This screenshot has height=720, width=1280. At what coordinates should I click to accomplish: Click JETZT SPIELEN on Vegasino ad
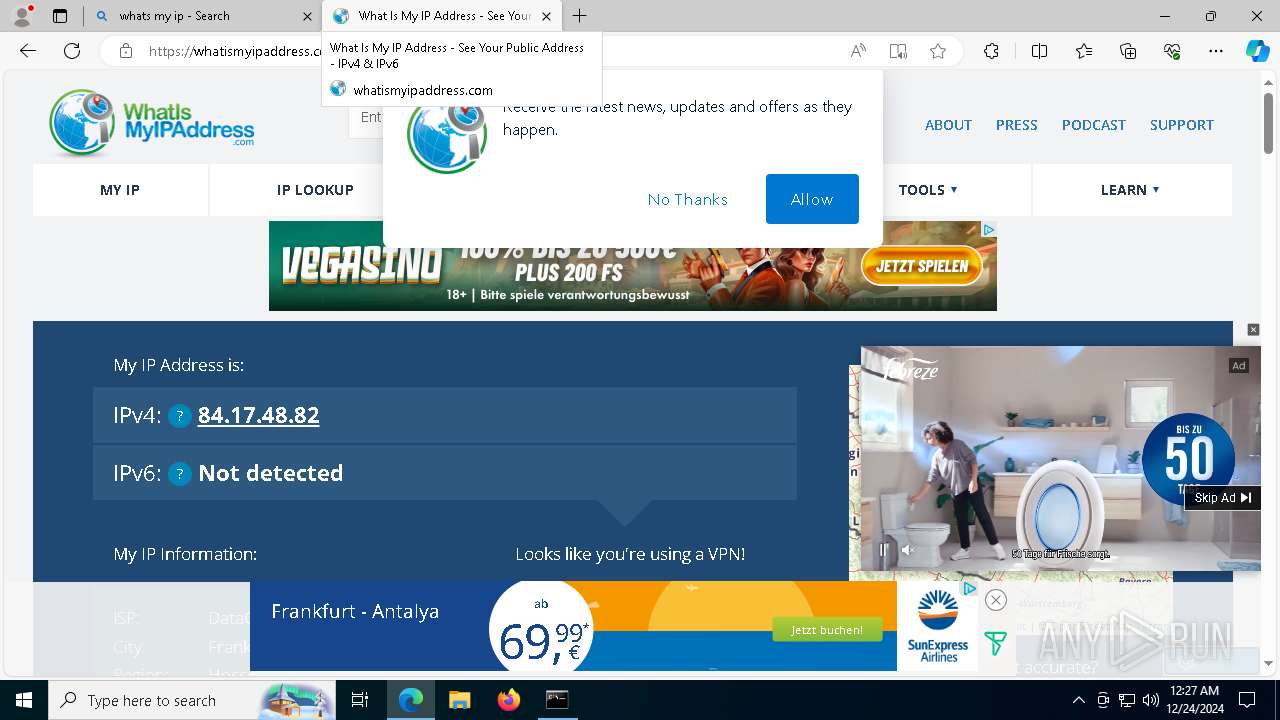[x=922, y=266]
